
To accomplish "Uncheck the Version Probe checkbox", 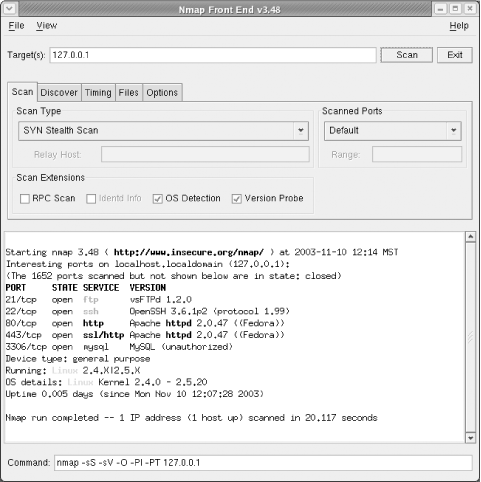I will 237,199.
